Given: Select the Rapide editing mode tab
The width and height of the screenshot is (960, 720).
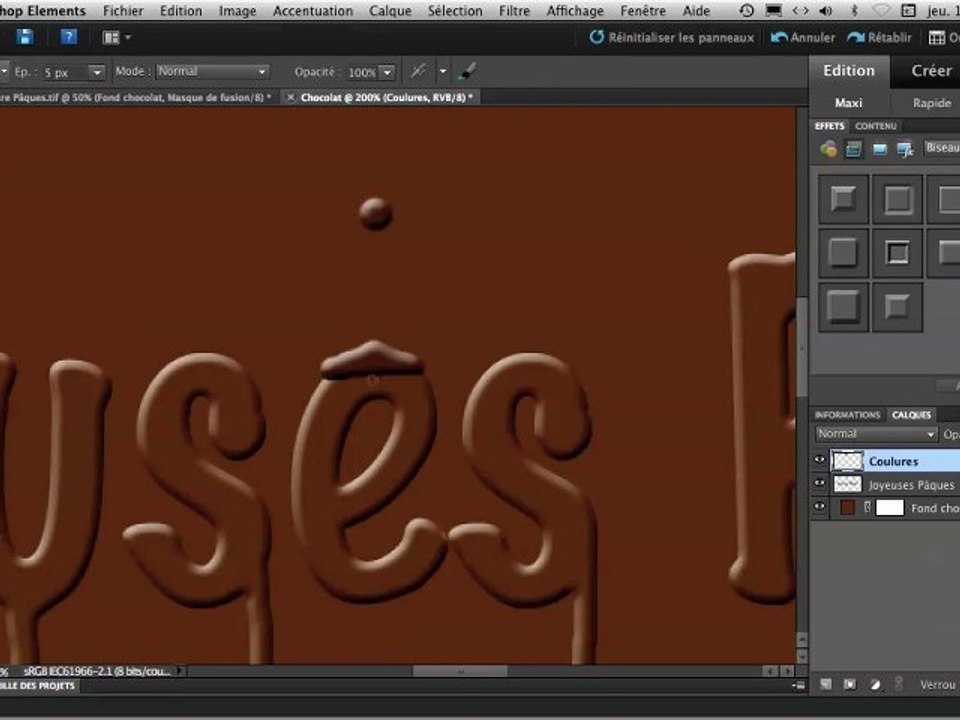Looking at the screenshot, I should [931, 103].
